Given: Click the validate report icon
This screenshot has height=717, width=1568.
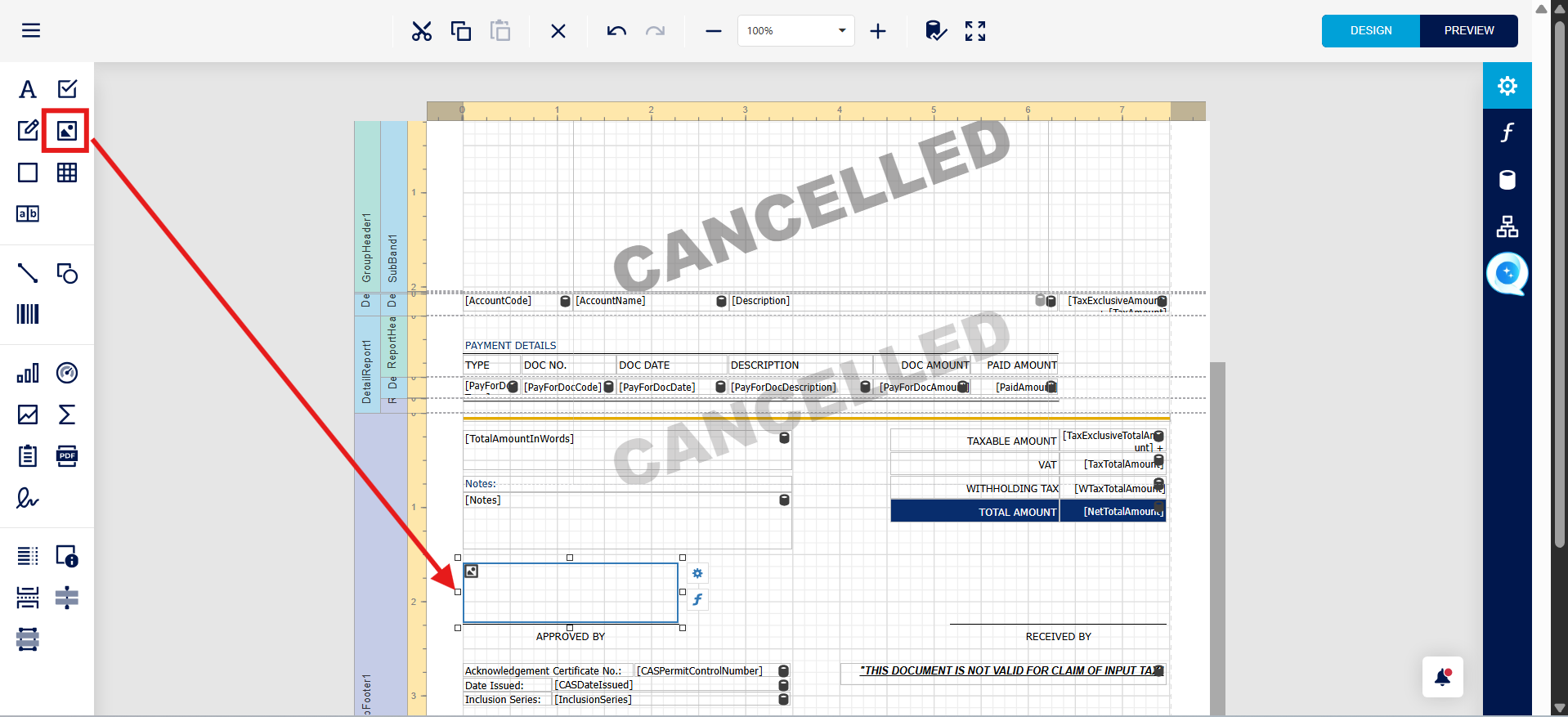Looking at the screenshot, I should tap(936, 31).
